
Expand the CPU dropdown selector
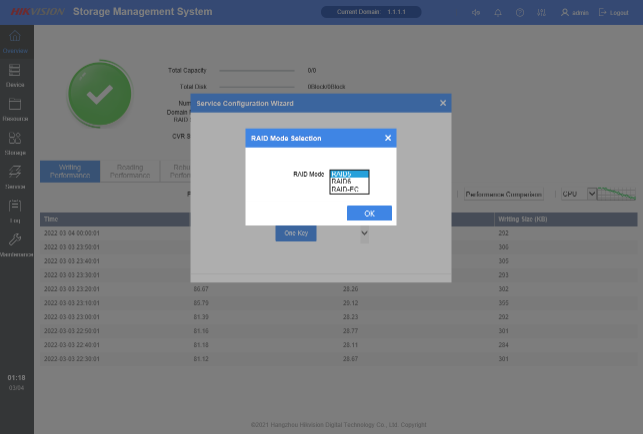pos(575,194)
